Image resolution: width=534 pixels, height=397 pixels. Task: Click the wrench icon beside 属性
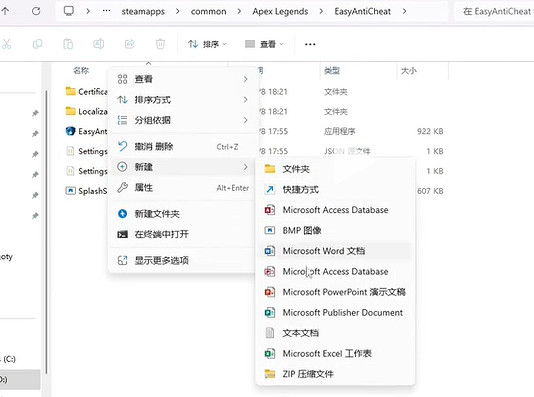pos(122,187)
